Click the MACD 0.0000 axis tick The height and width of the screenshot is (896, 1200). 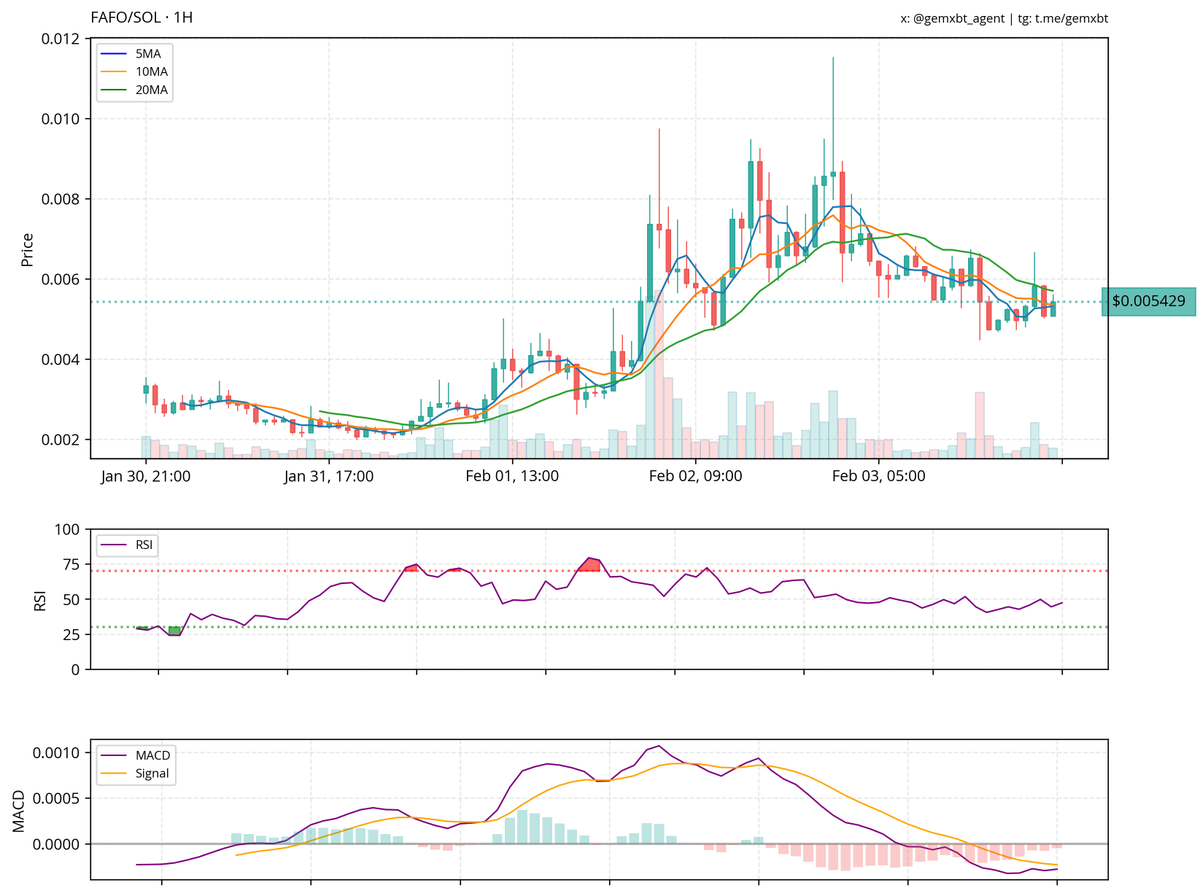tap(57, 844)
